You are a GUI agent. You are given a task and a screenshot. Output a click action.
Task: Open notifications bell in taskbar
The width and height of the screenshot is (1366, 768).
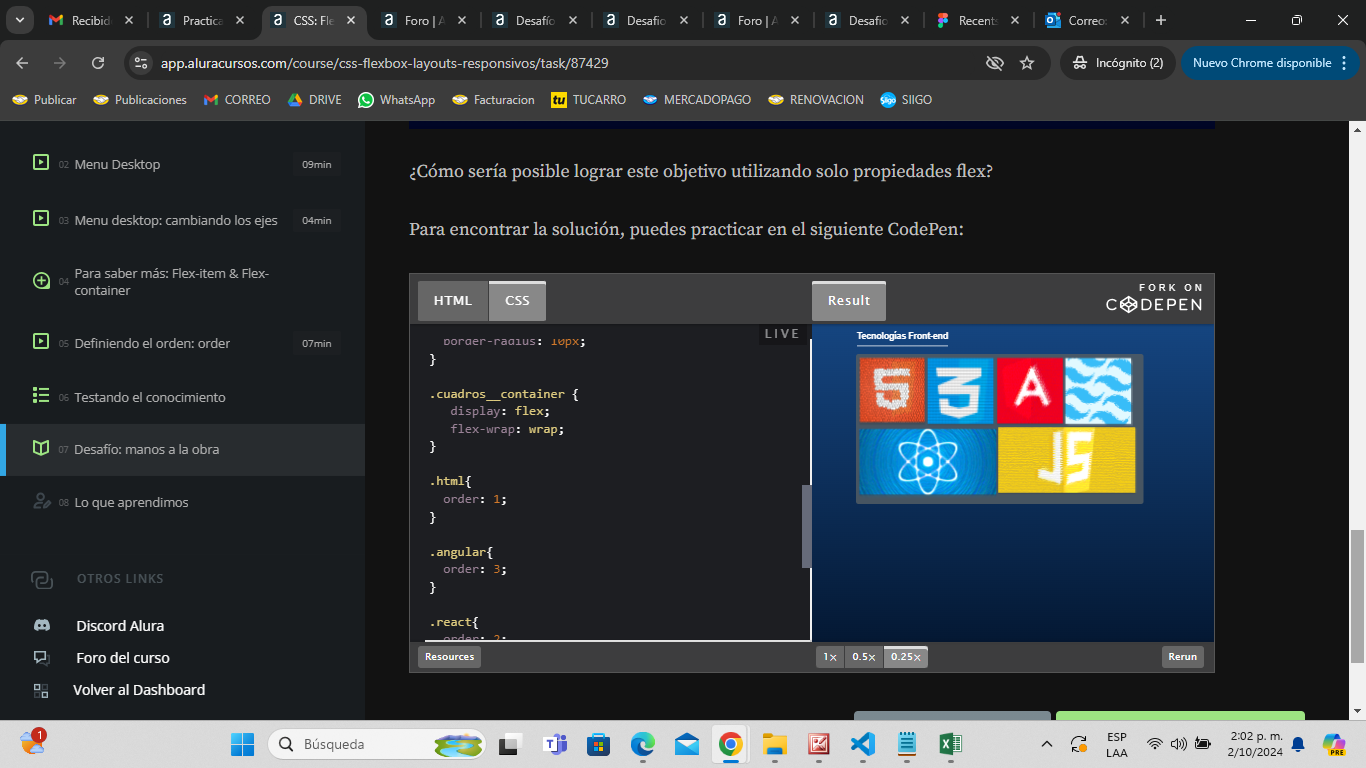(1298, 744)
